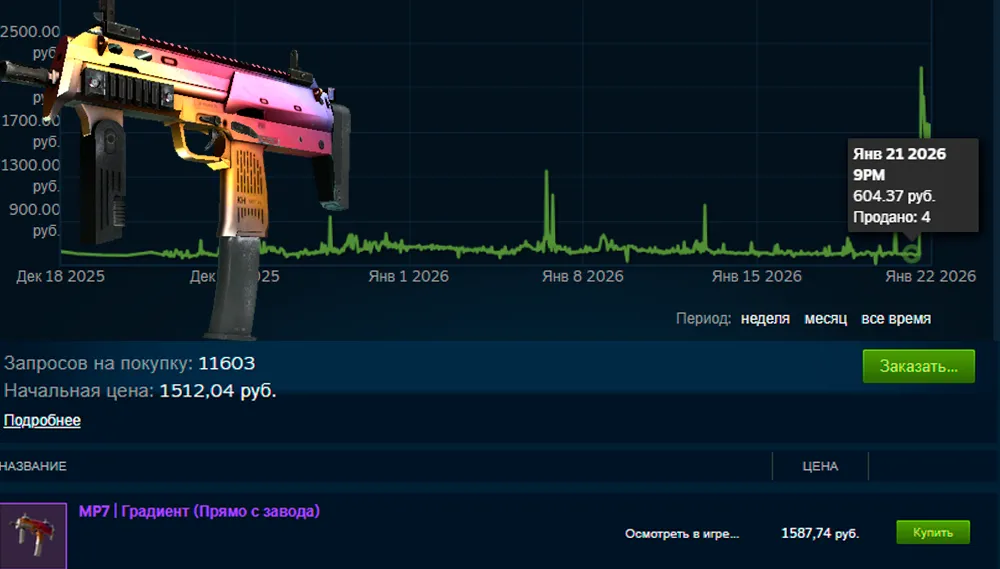The image size is (1000, 569).
Task: Click the Период: label
Action: click(x=703, y=318)
